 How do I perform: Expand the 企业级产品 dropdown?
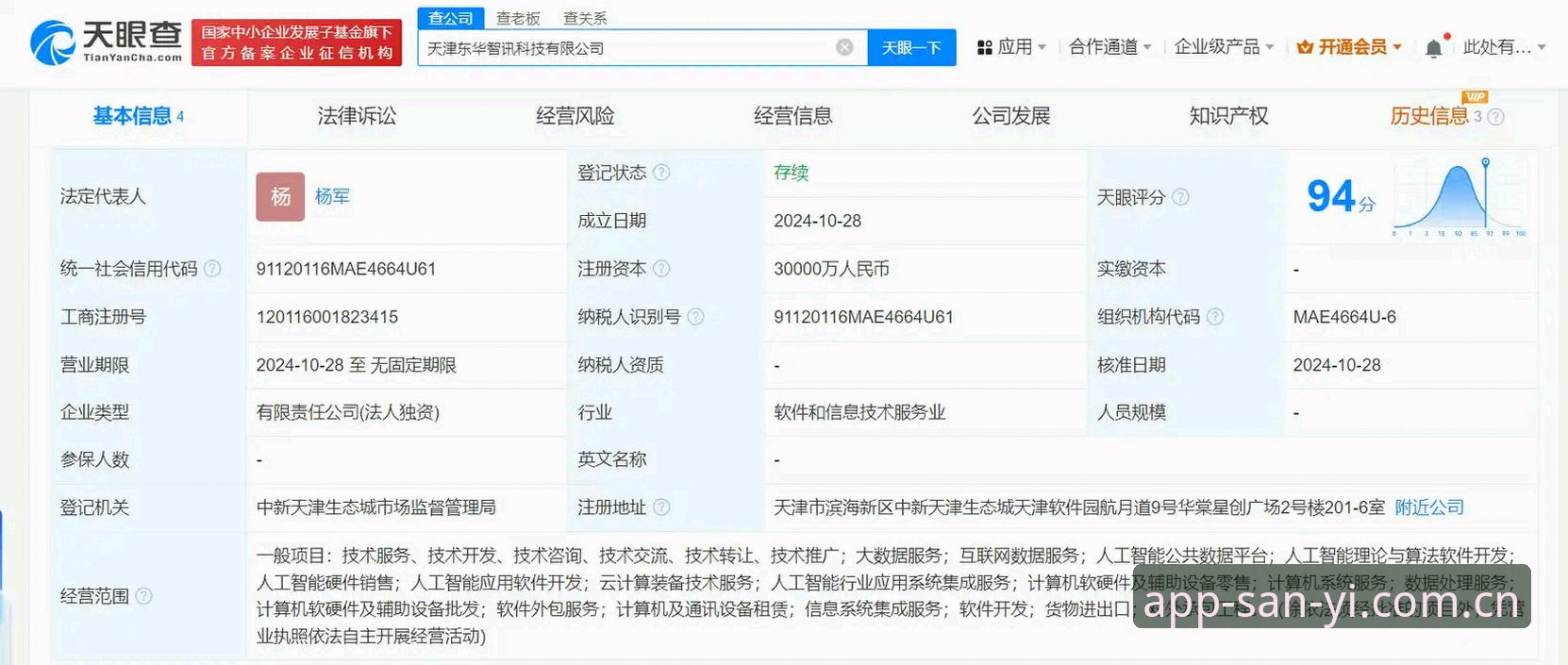[1270, 47]
